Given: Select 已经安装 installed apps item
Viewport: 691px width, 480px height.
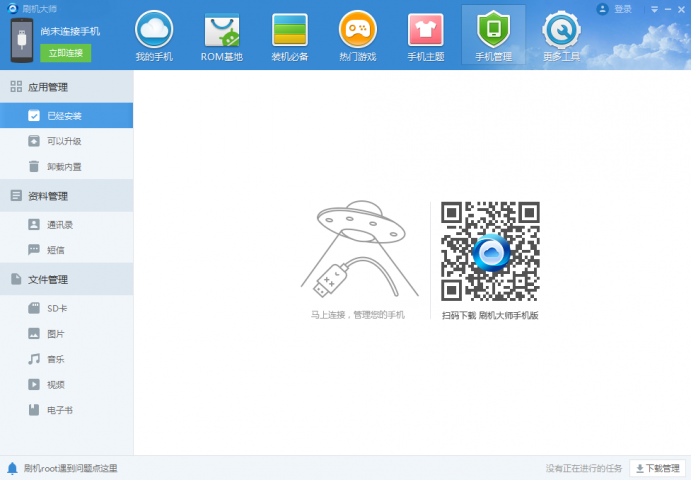Looking at the screenshot, I should [x=65, y=116].
